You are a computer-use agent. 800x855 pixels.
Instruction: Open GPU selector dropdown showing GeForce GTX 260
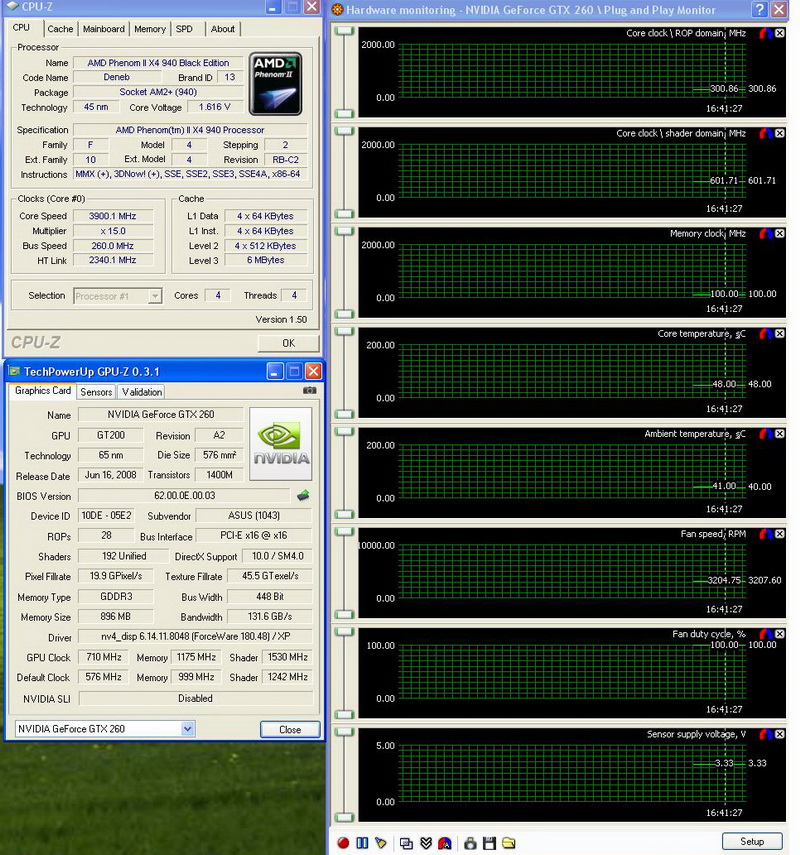[x=187, y=728]
